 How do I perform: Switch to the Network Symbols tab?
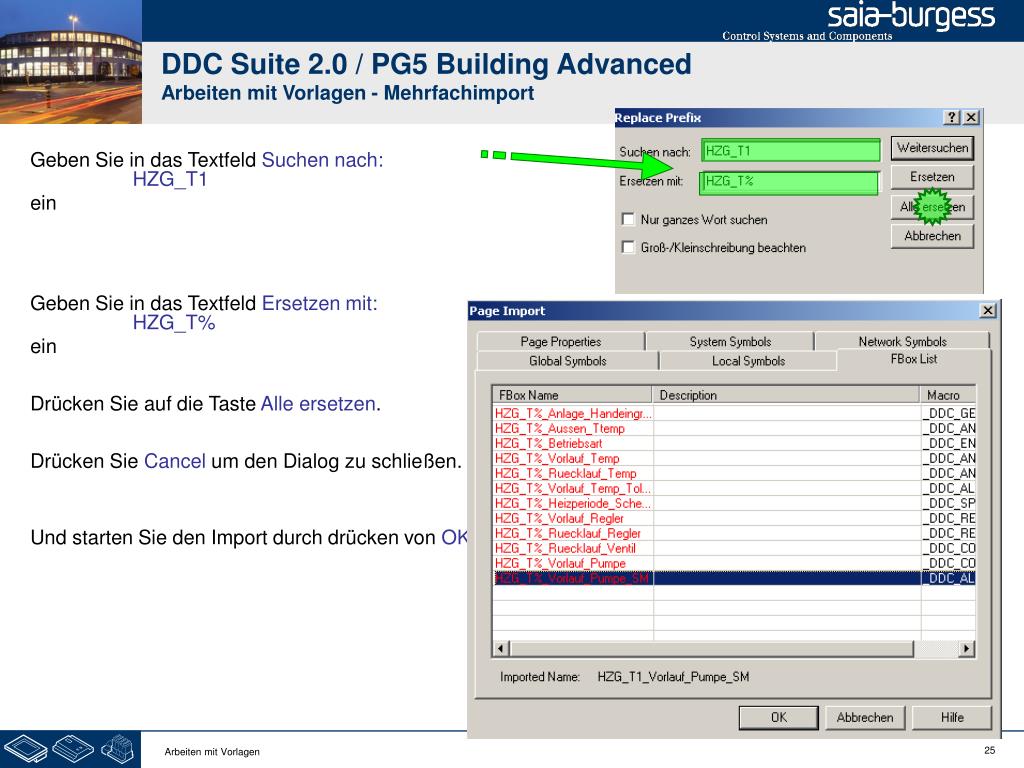tap(902, 342)
